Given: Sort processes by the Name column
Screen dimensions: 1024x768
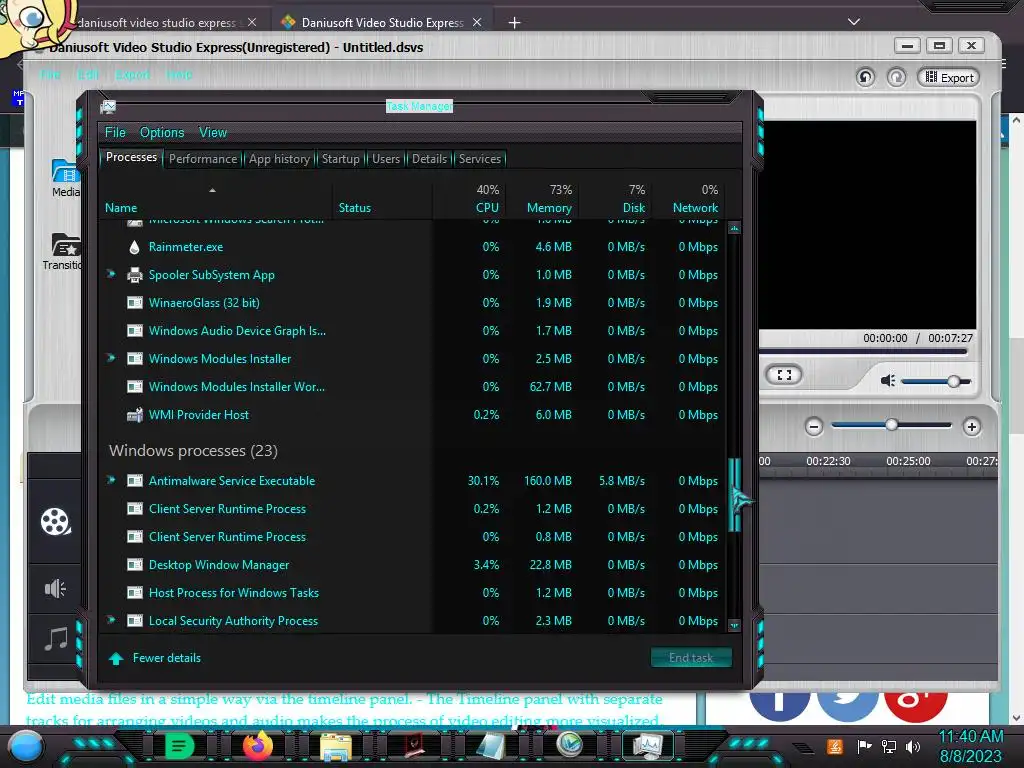Looking at the screenshot, I should [x=216, y=199].
